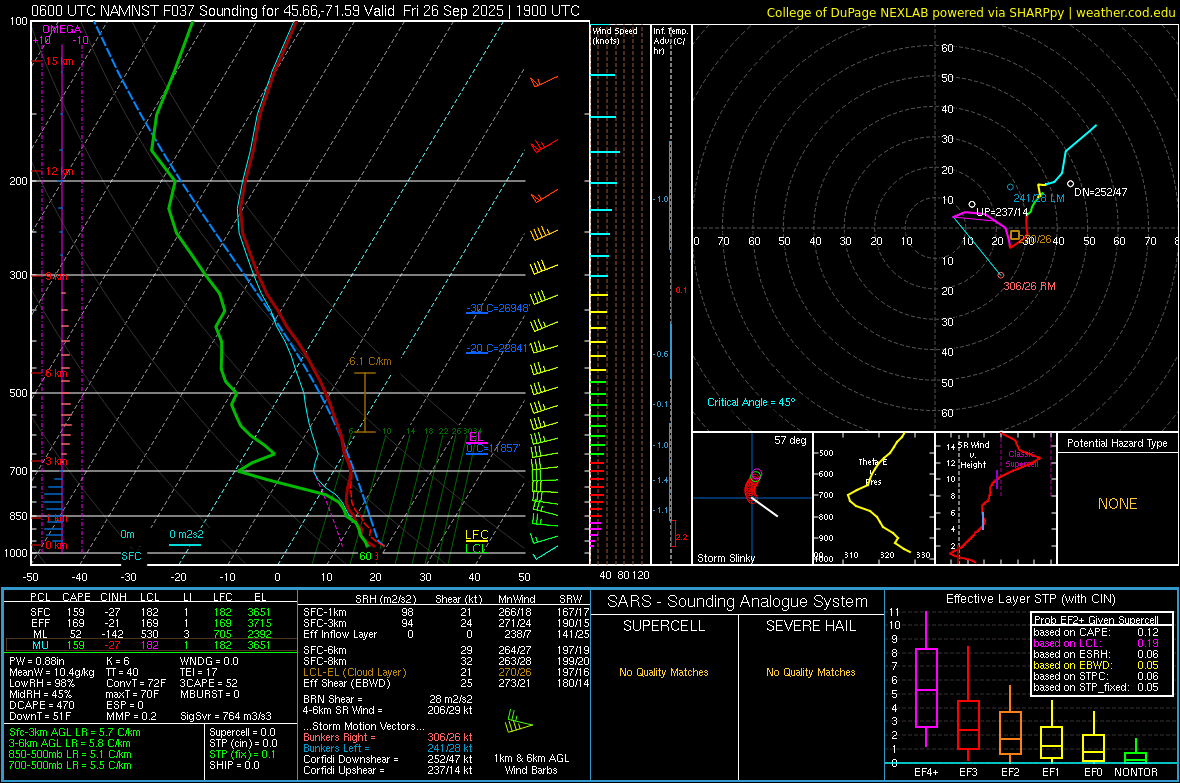
Task: Click the NONE hazard type text
Action: (1117, 504)
